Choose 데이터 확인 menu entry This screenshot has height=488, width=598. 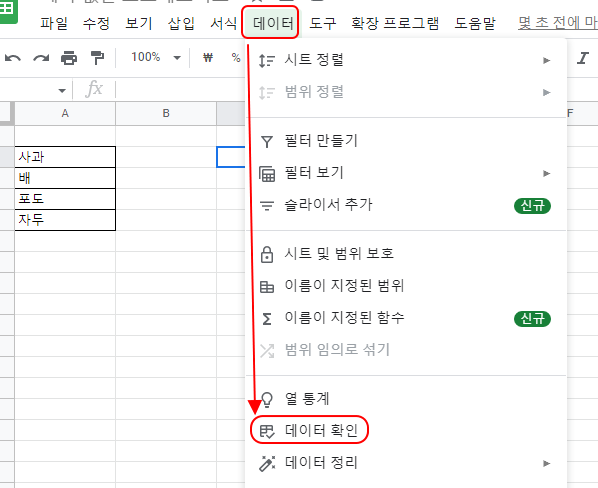point(406,431)
